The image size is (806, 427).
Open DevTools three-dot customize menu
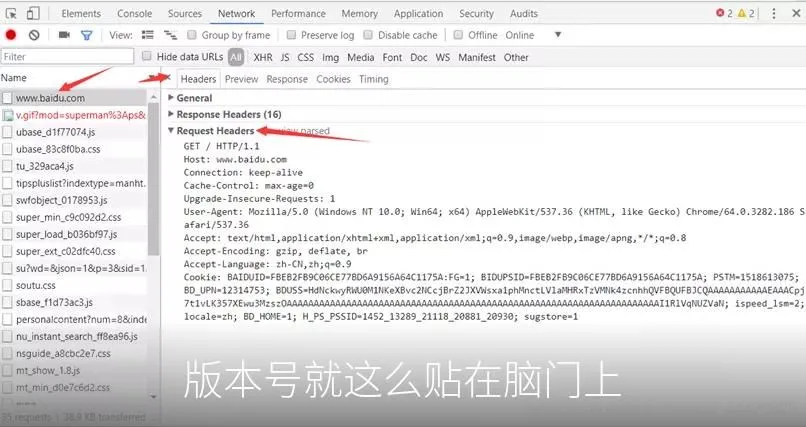(x=774, y=13)
